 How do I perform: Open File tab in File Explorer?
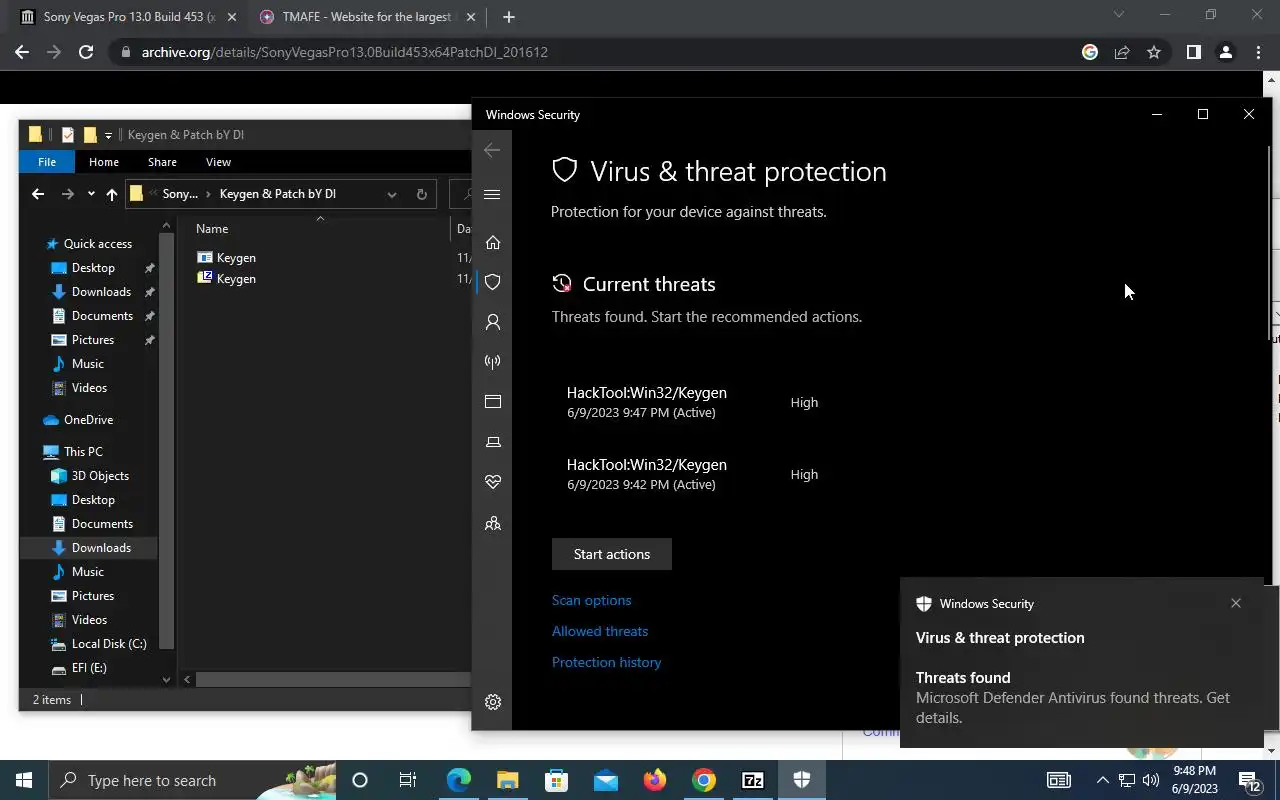47,162
